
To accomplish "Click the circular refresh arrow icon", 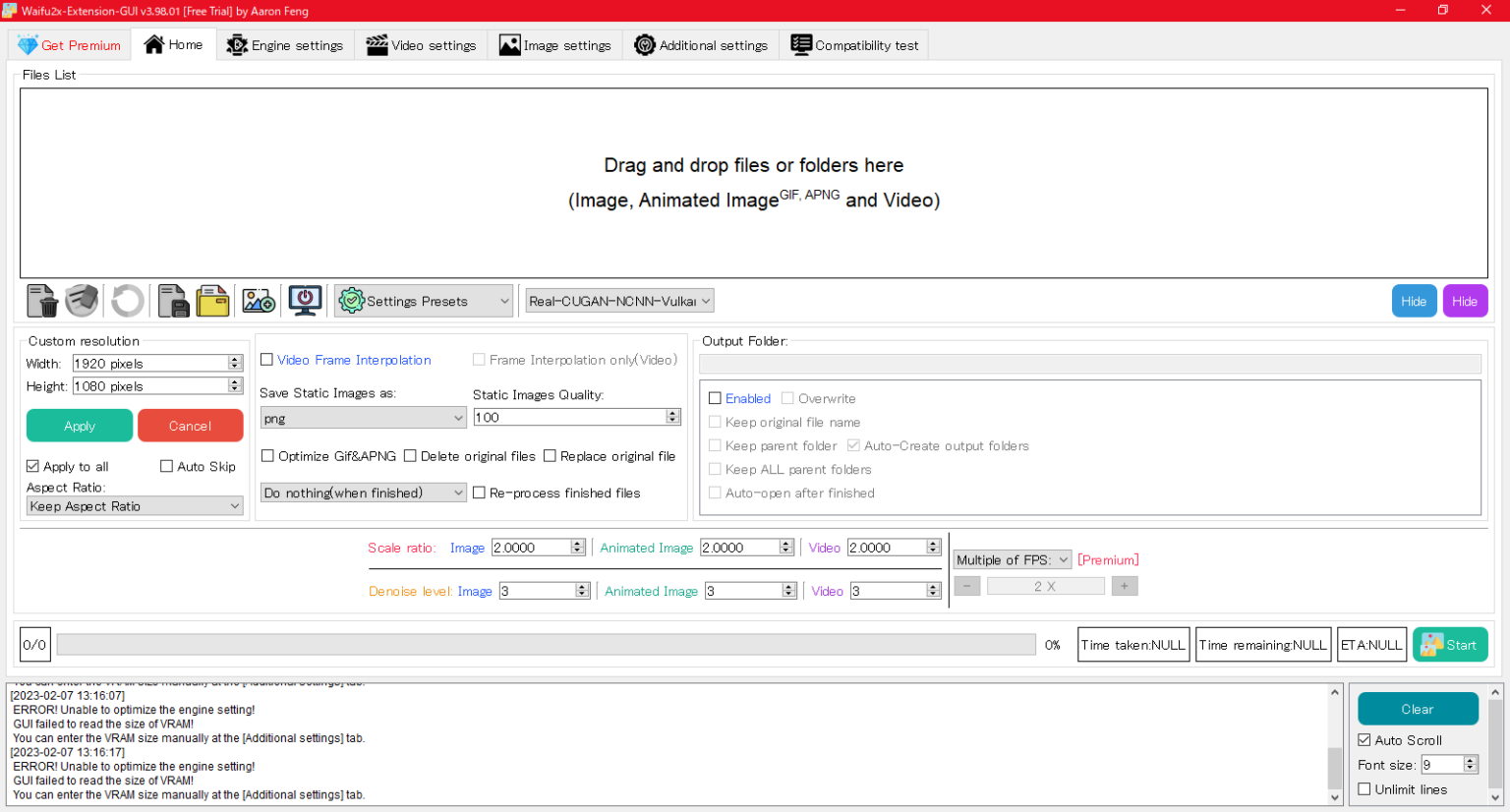I will click(127, 301).
